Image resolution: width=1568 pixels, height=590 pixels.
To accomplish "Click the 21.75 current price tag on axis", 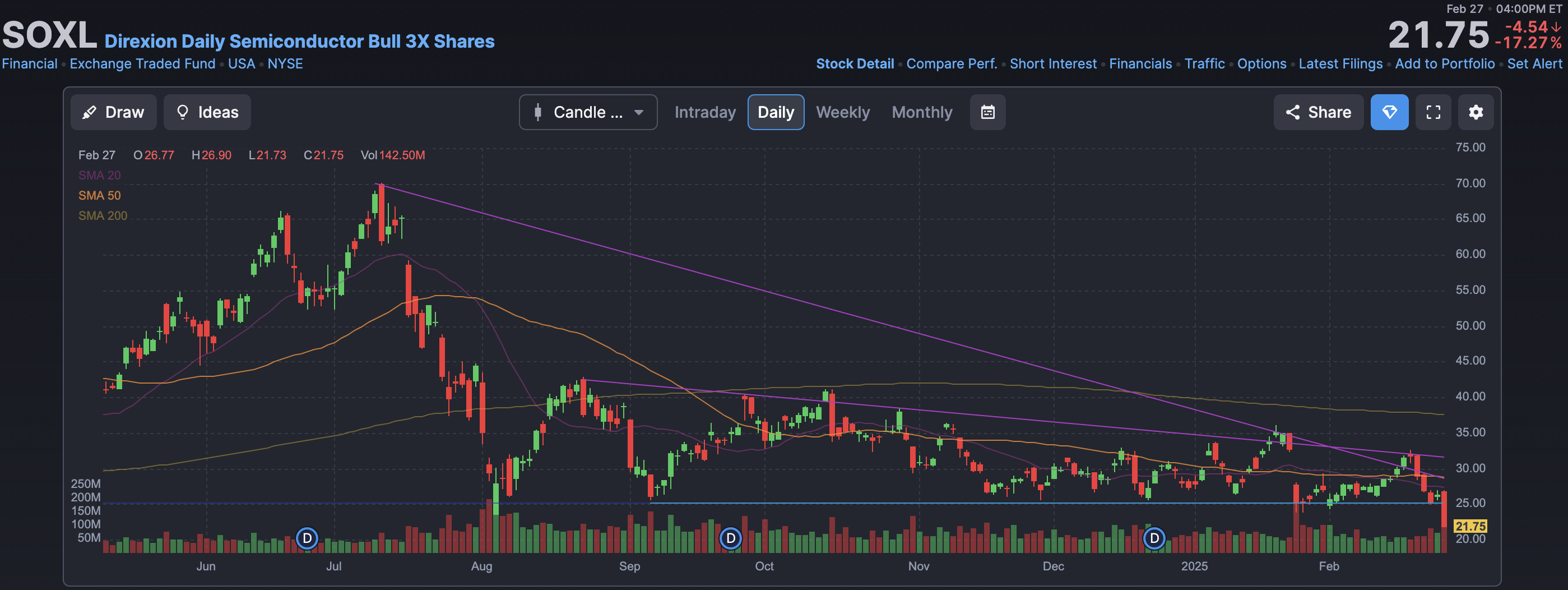I will 1470,526.
